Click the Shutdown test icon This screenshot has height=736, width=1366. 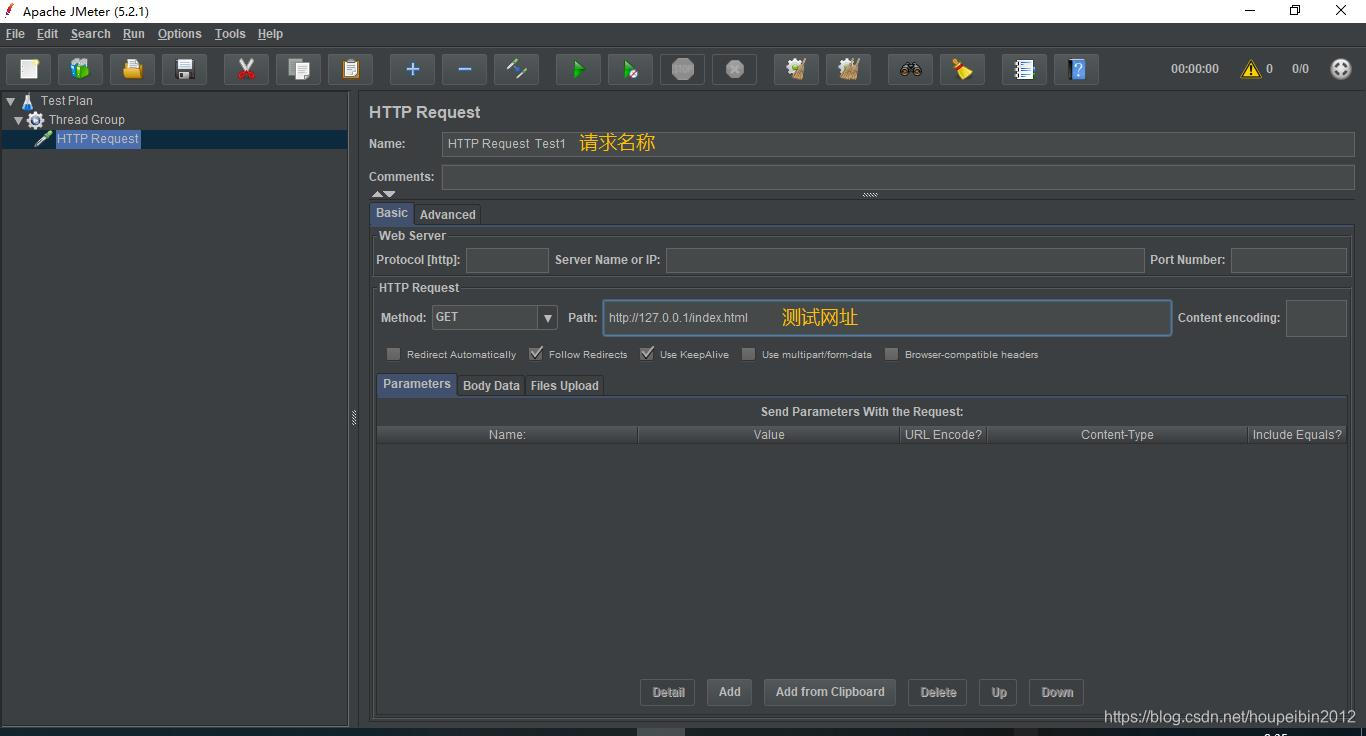point(734,69)
